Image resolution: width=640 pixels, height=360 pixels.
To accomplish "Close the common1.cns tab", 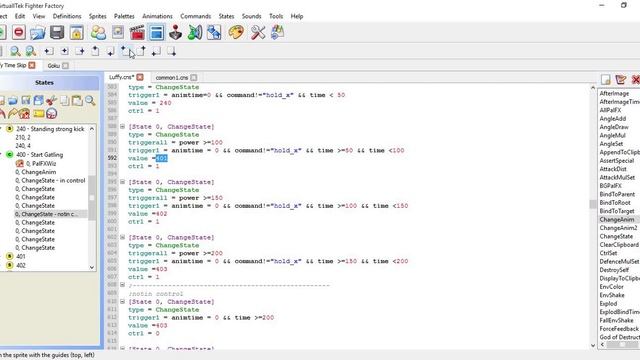I will (x=193, y=78).
